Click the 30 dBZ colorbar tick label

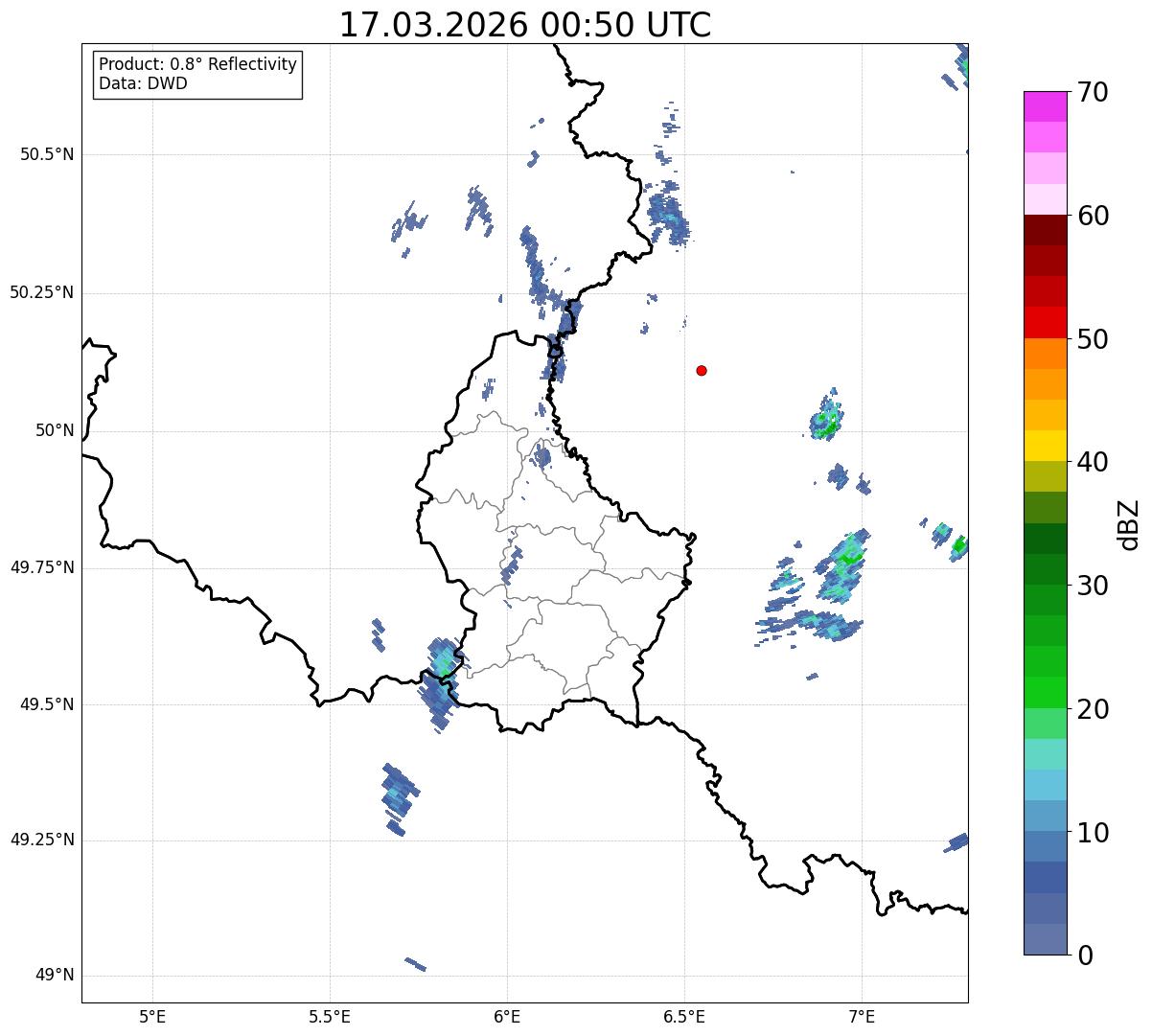1094,586
